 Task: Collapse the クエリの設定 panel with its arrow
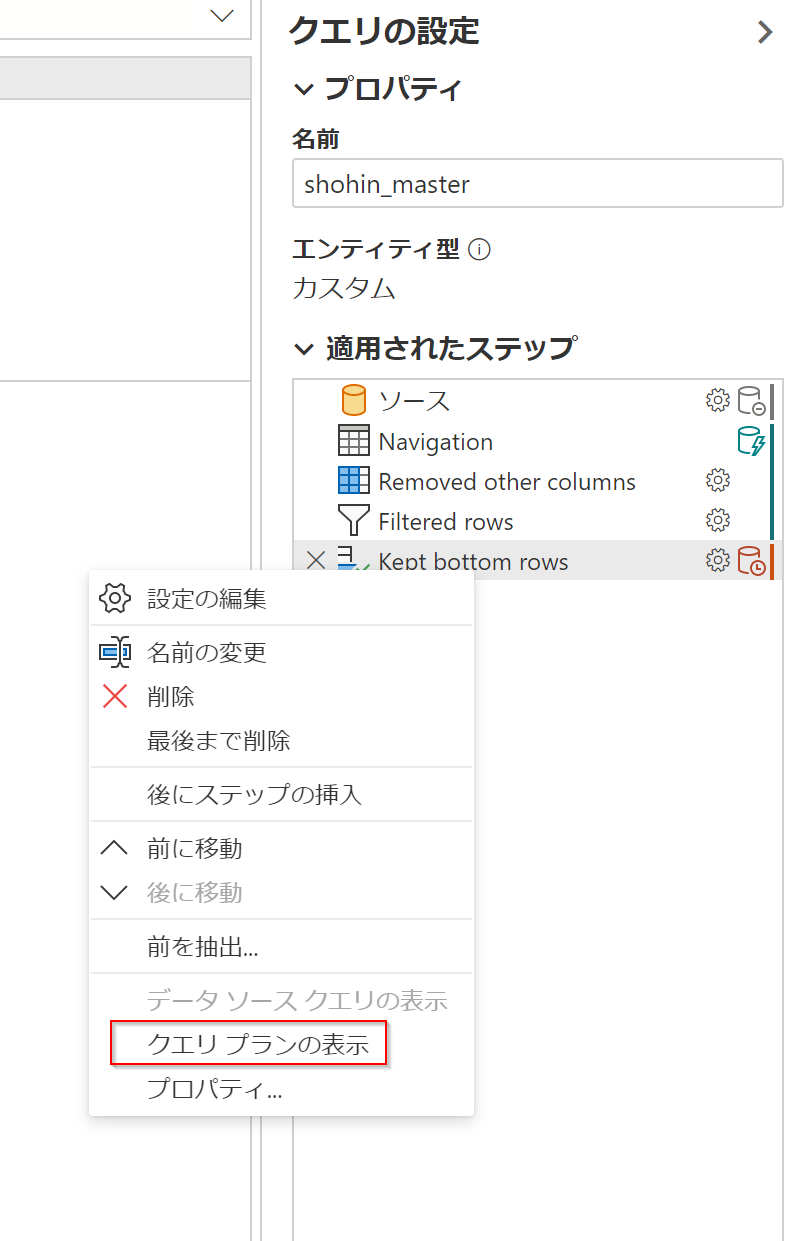click(x=766, y=33)
